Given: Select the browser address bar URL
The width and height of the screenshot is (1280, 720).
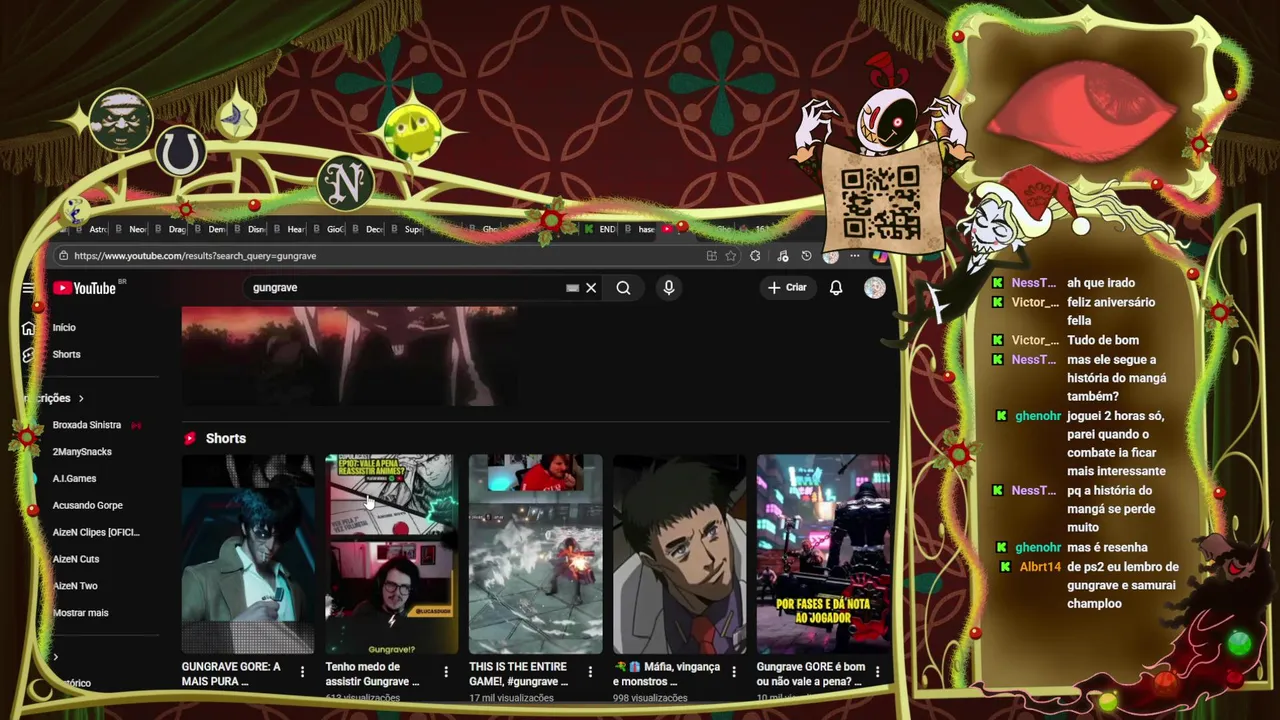Looking at the screenshot, I should [x=195, y=256].
